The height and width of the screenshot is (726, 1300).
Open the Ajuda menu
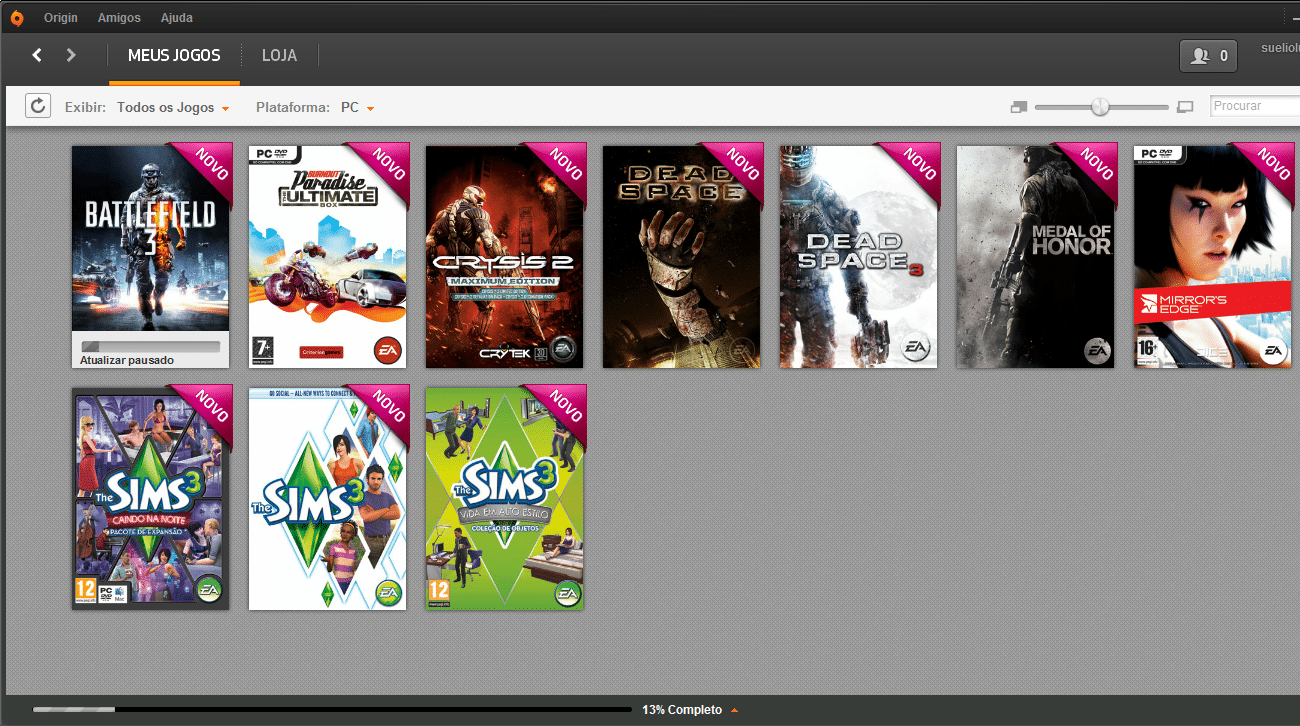[x=177, y=18]
